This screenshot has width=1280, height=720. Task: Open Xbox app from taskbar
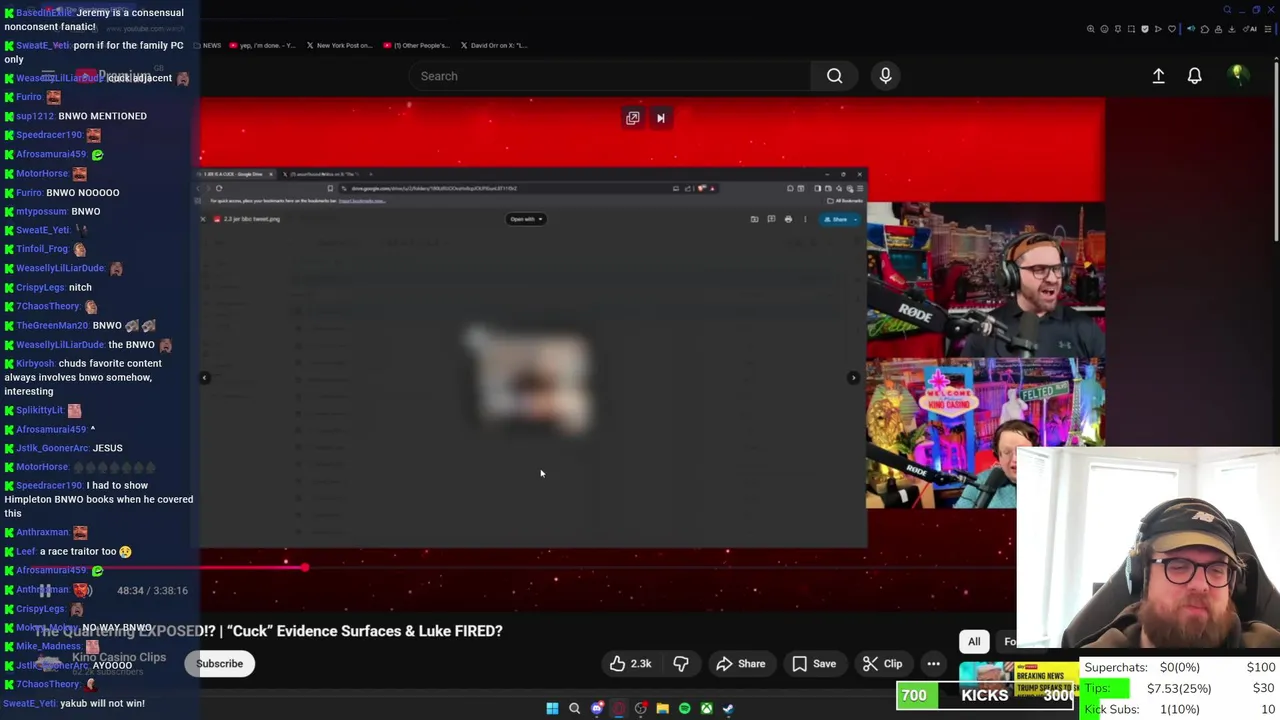706,708
